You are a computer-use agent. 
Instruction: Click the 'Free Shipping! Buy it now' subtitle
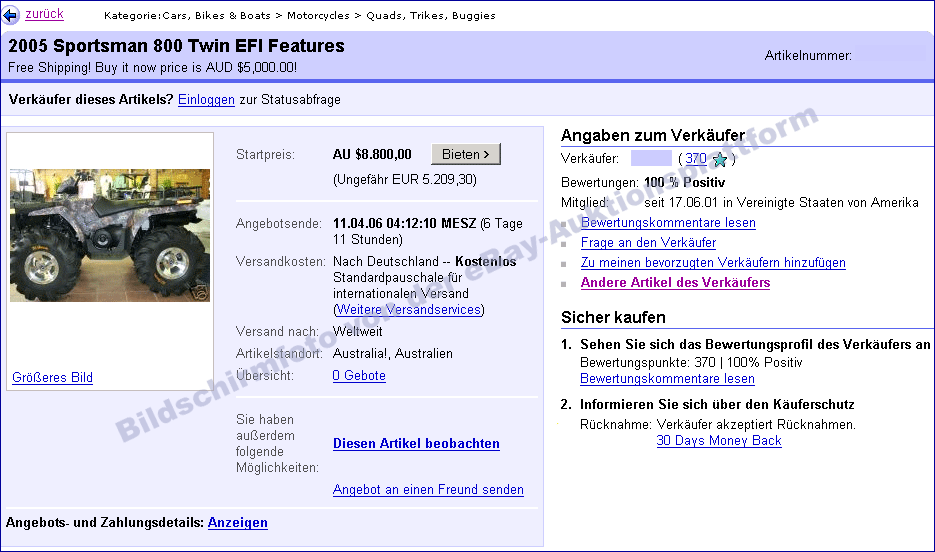coord(152,67)
